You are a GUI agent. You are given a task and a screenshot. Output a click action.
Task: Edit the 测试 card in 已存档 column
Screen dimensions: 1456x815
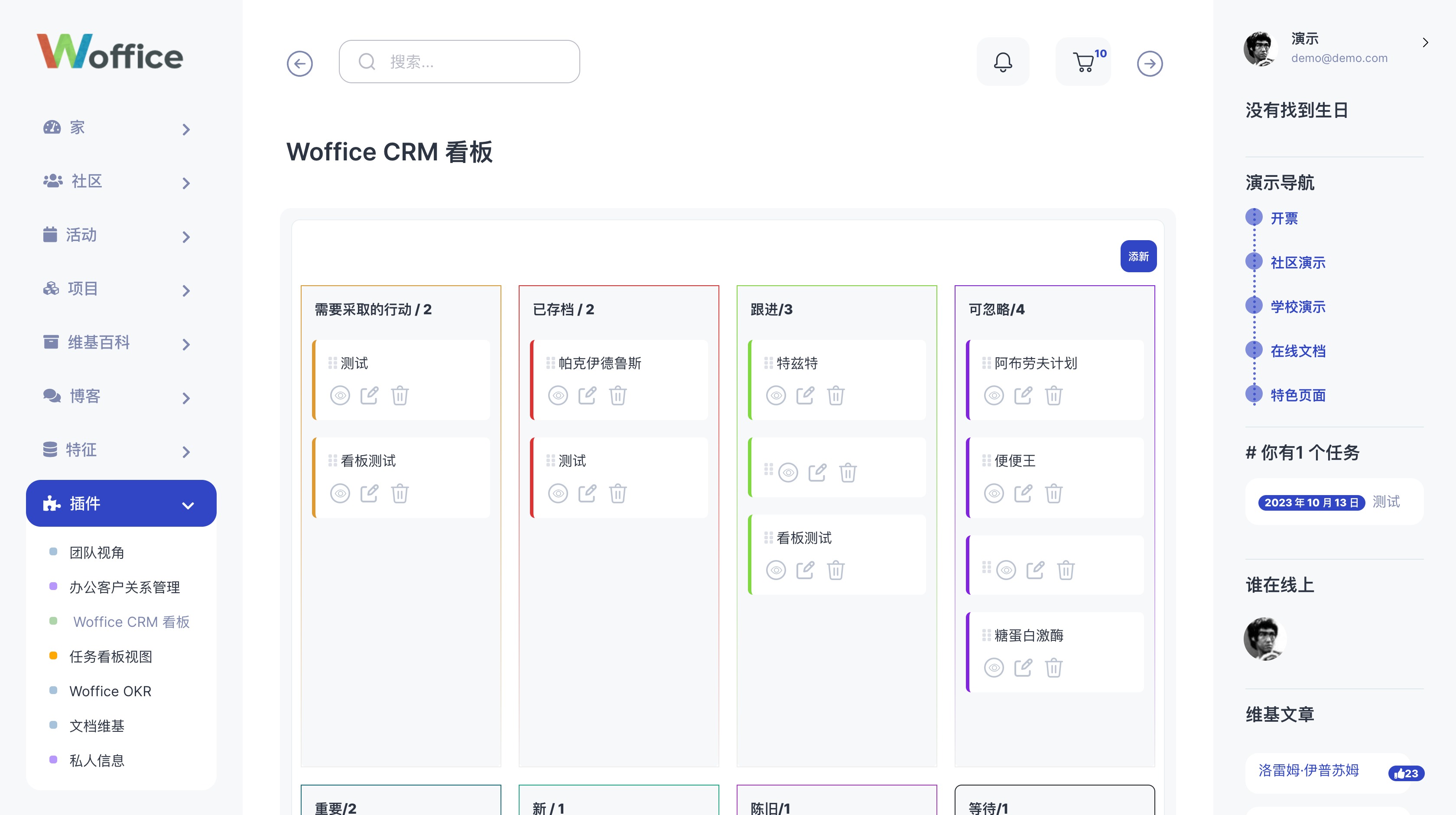[x=588, y=492]
